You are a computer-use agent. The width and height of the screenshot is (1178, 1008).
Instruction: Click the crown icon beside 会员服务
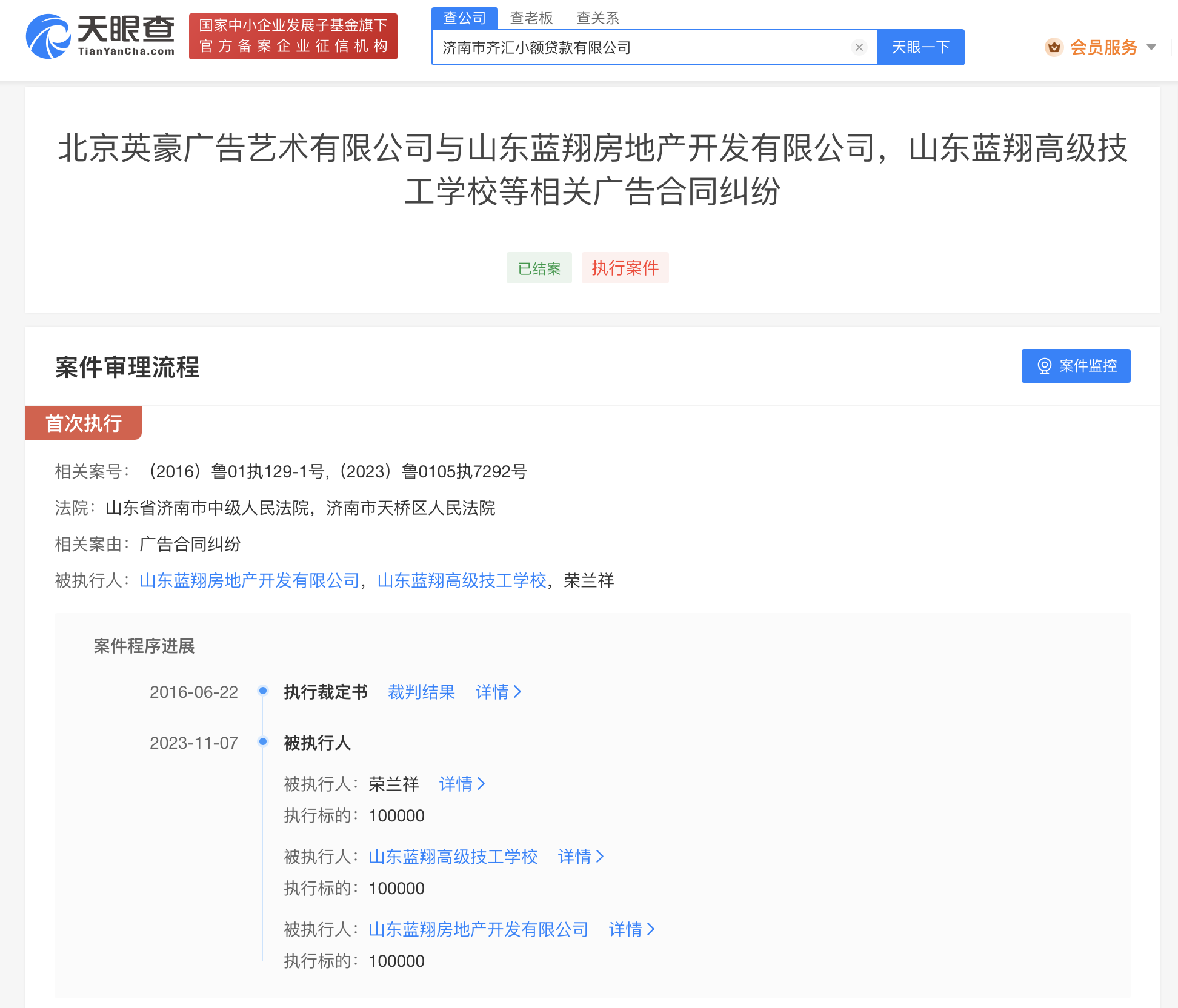pyautogui.click(x=1054, y=47)
